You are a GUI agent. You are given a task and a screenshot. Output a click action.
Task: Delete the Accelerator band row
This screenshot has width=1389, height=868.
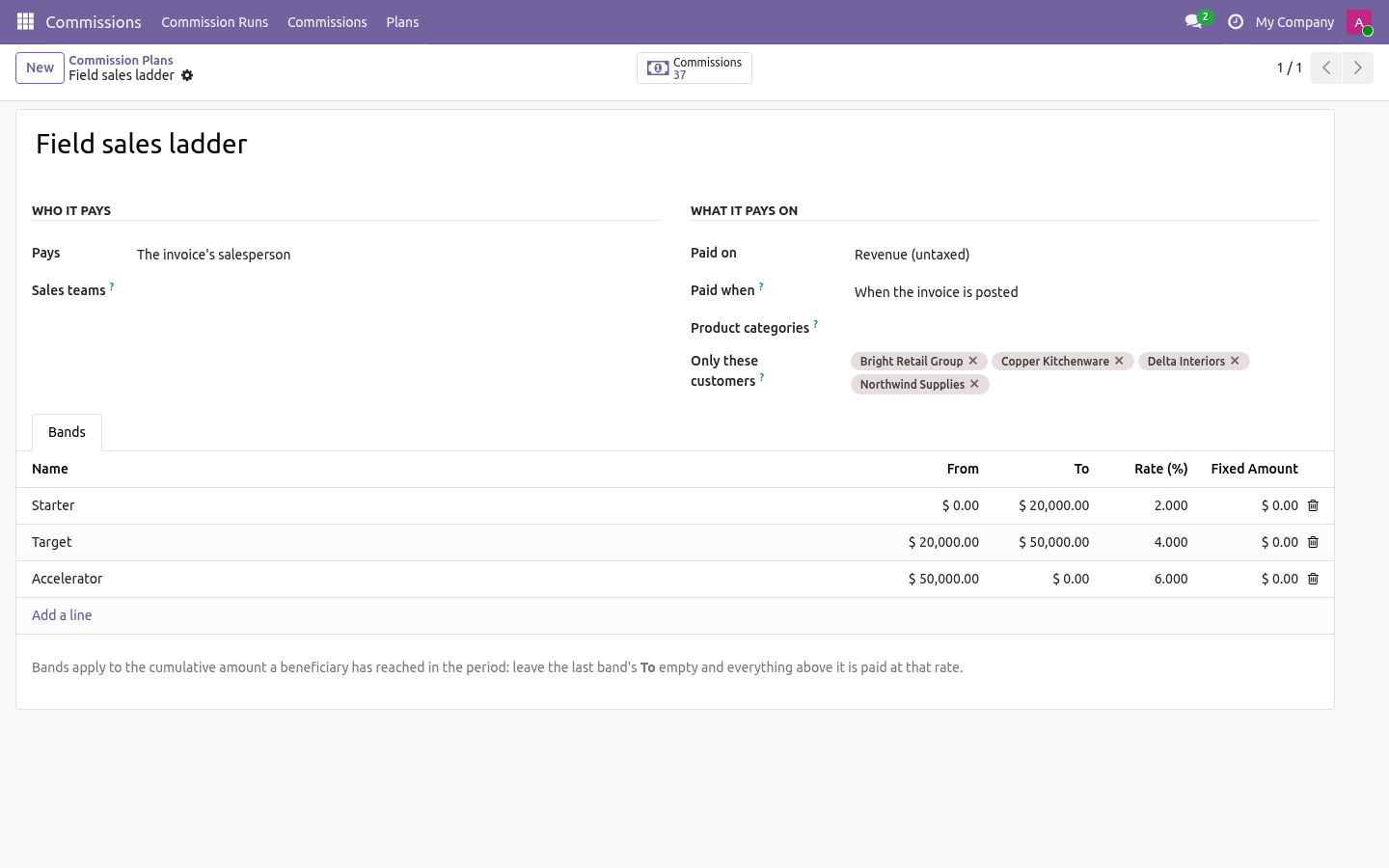[x=1313, y=579]
